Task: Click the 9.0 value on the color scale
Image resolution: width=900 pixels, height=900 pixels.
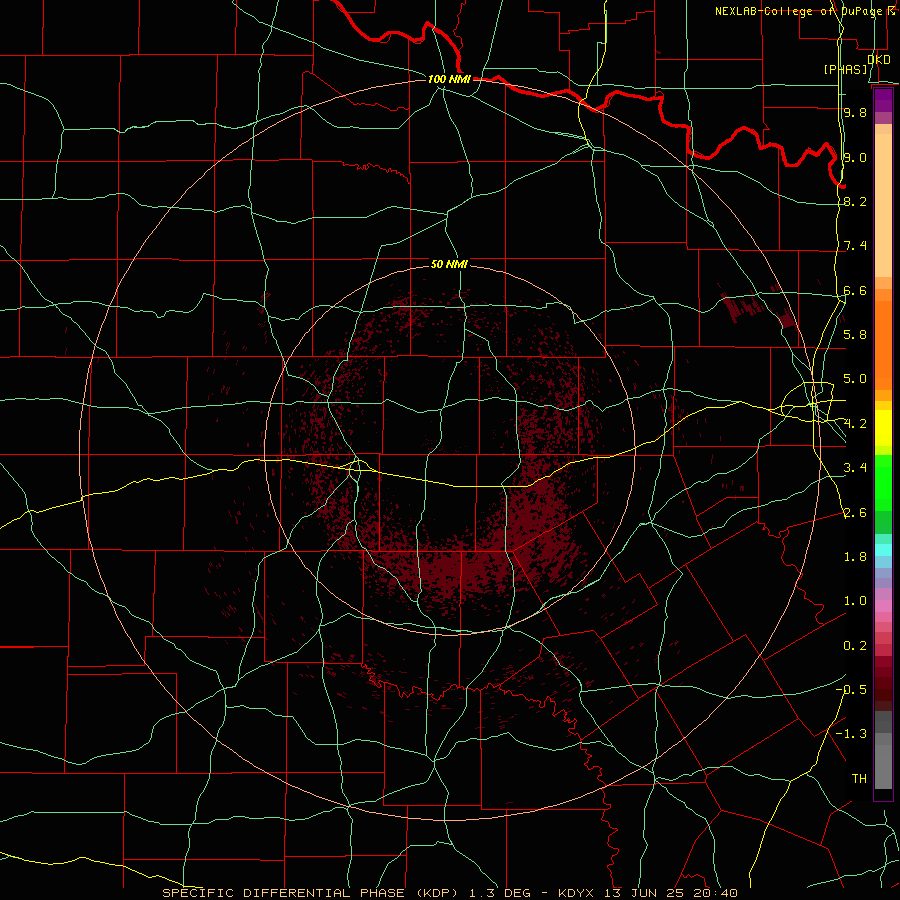Action: click(x=855, y=157)
